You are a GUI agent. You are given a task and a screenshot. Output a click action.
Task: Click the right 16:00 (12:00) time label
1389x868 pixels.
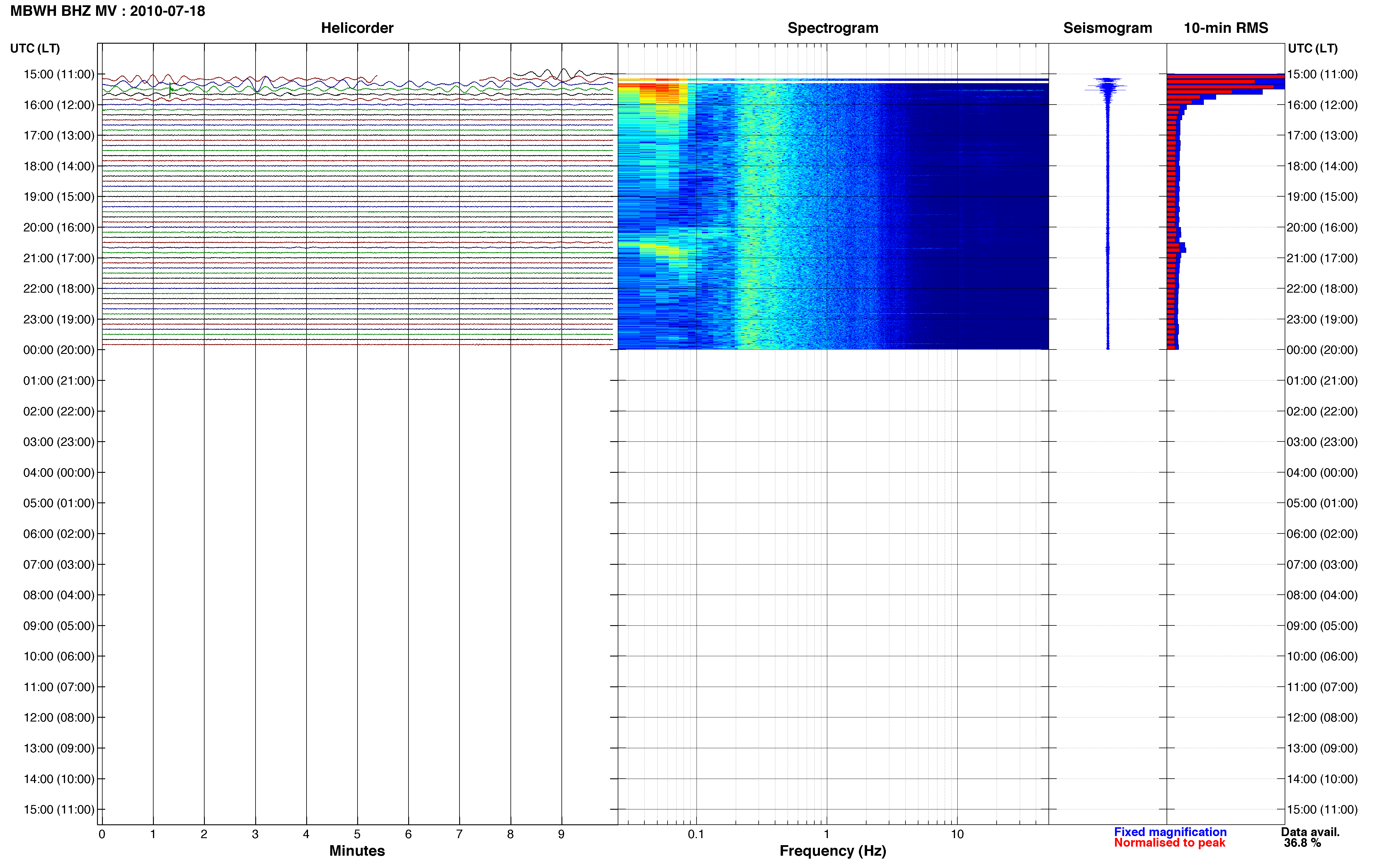tap(1322, 105)
